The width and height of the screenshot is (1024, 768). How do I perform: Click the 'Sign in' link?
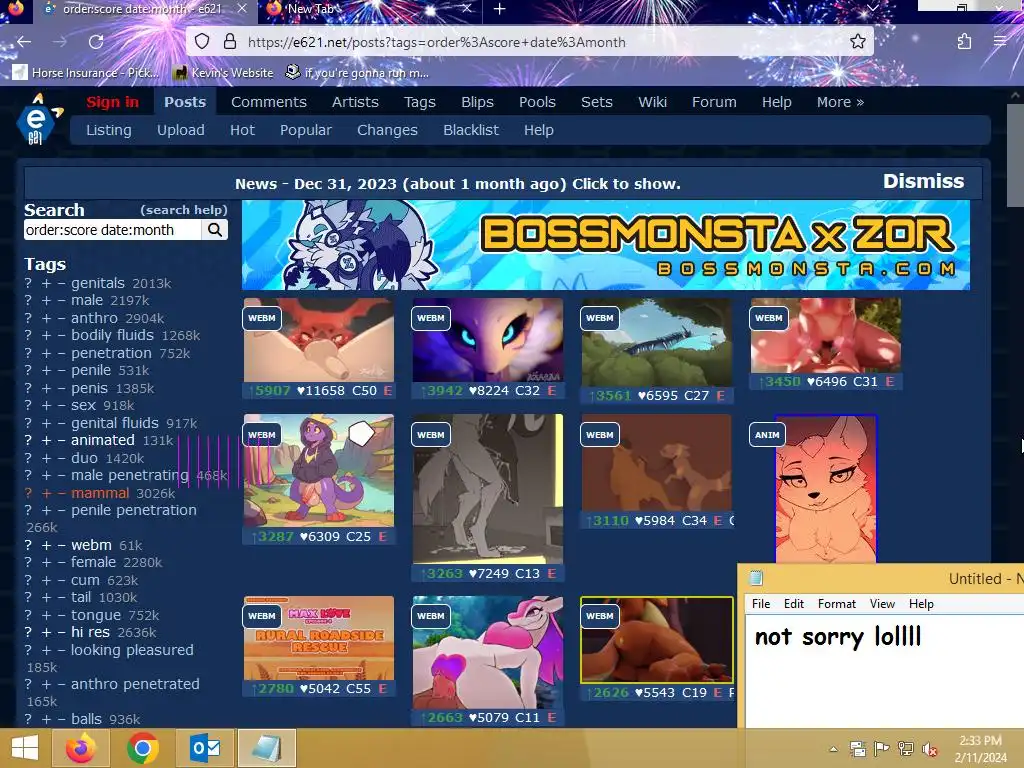112,102
